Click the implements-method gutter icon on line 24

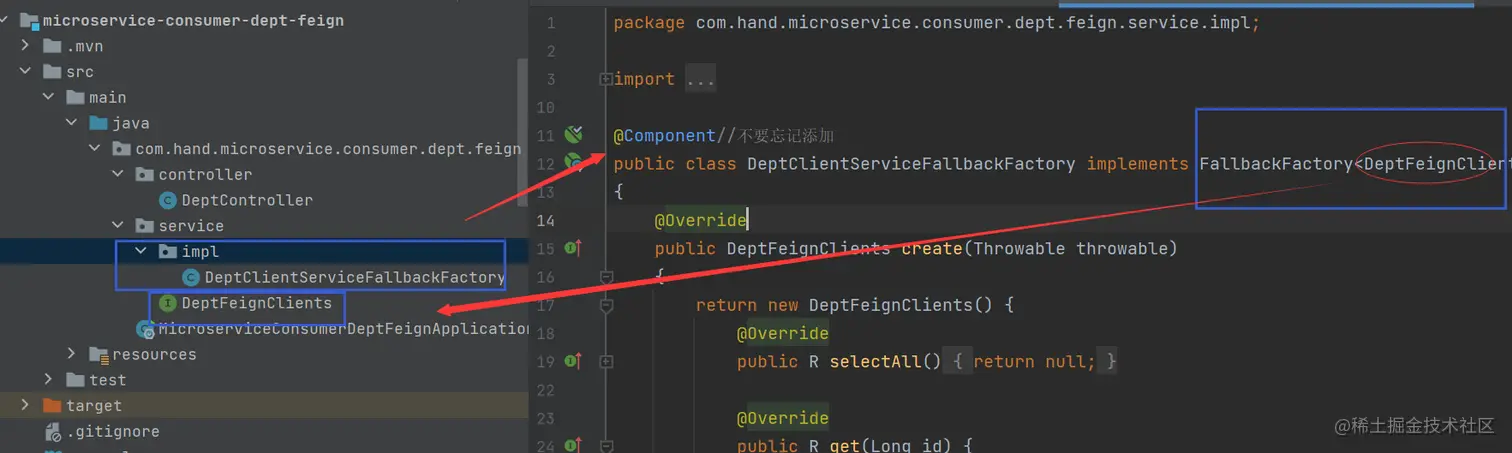point(573,445)
